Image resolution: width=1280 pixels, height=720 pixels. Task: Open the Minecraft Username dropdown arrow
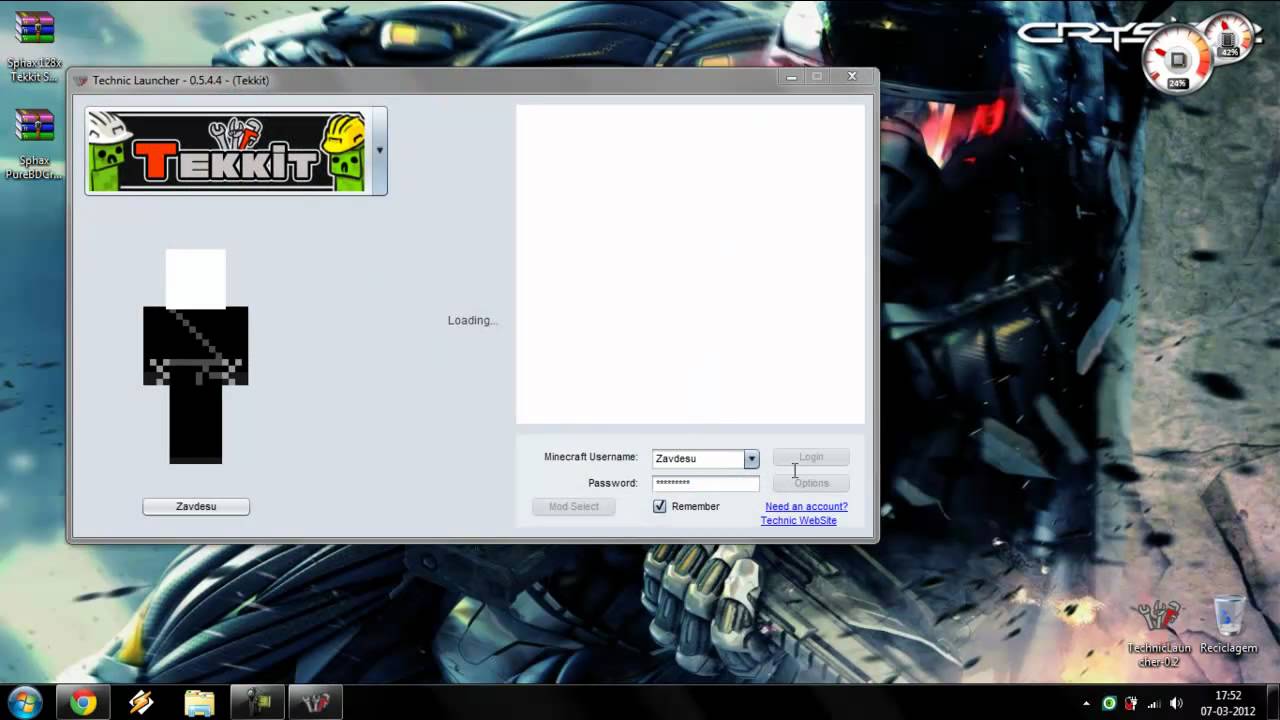[751, 458]
